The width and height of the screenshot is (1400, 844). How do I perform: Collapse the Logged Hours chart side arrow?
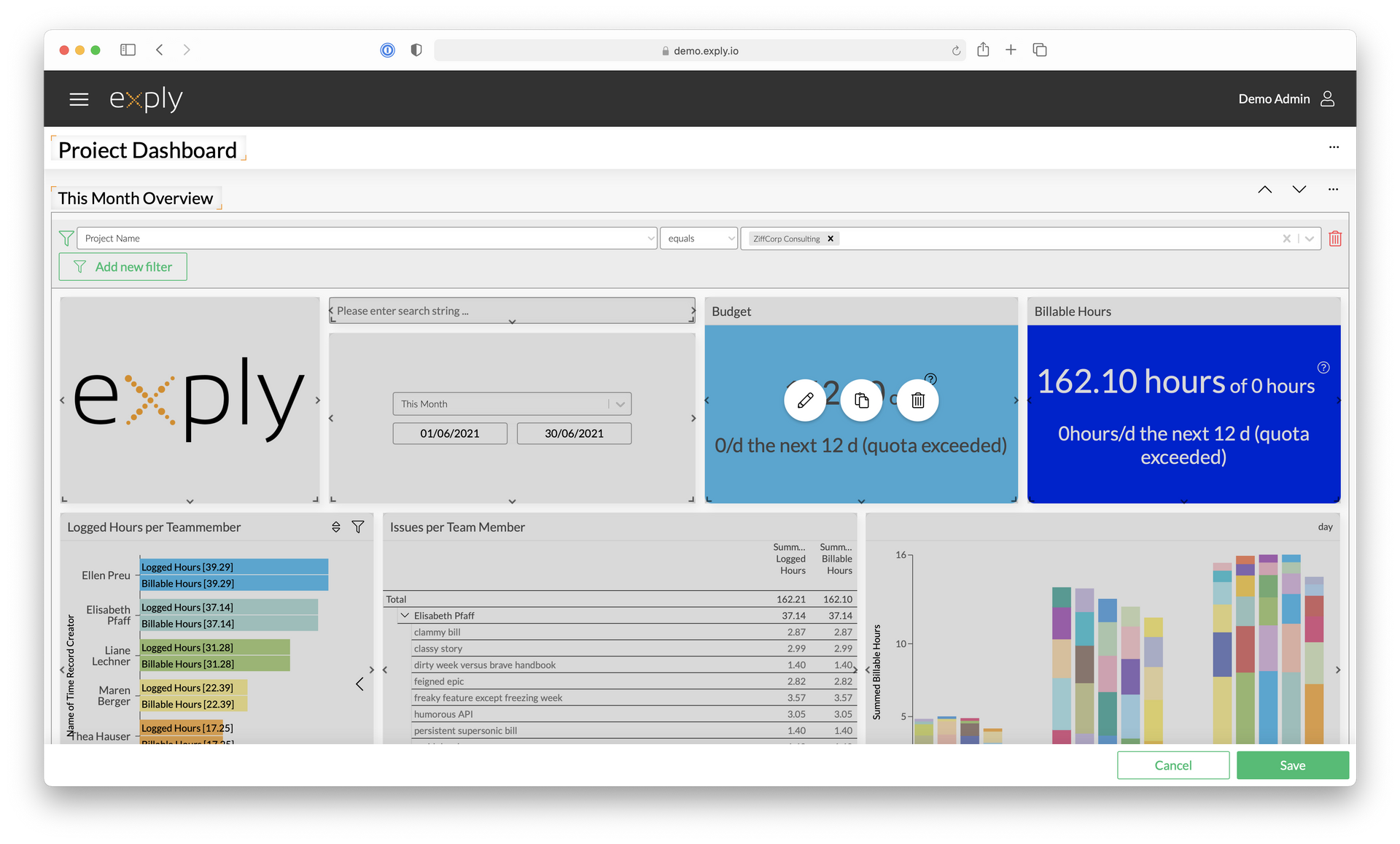click(359, 684)
